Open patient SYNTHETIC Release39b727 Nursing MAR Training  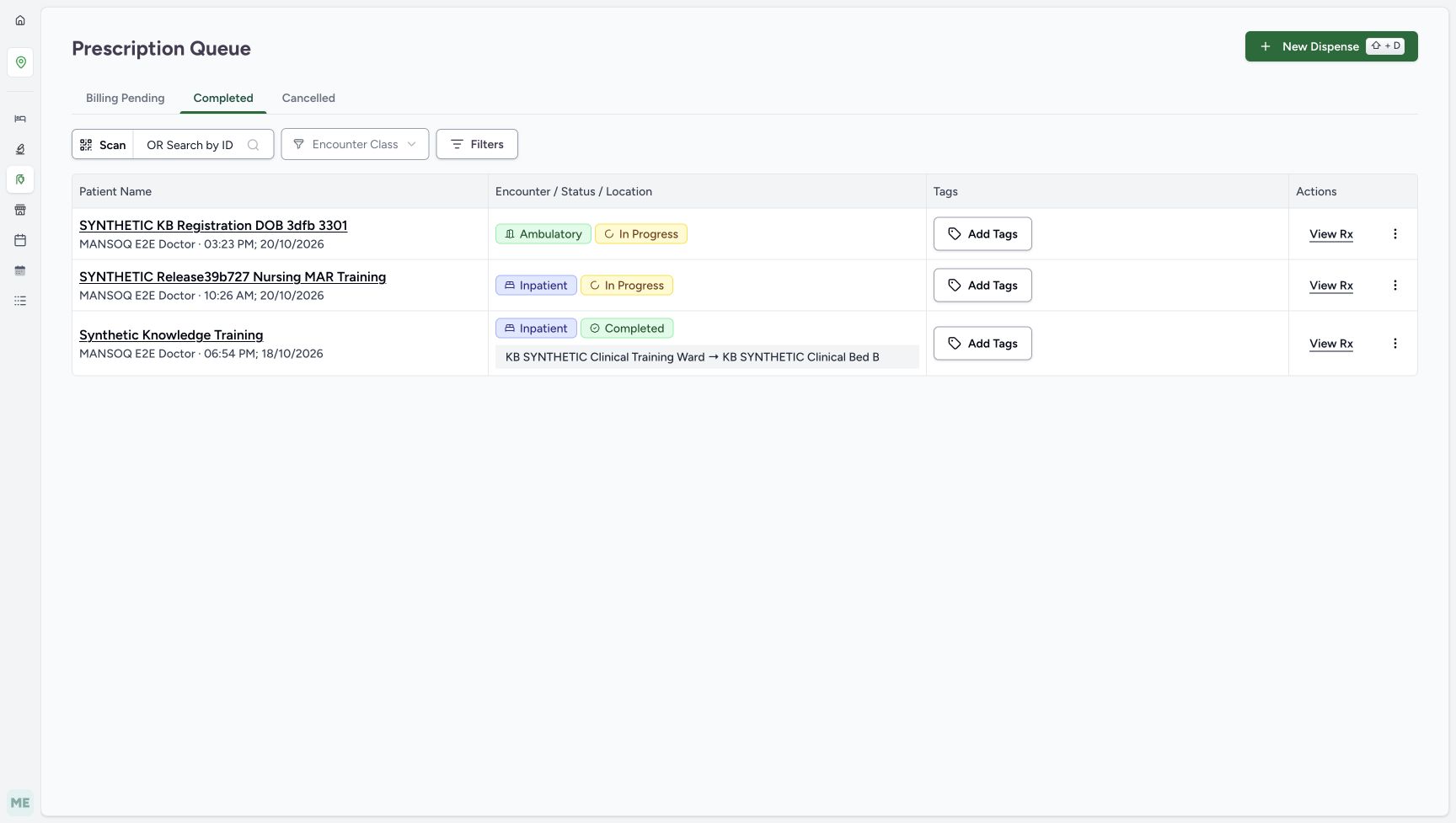(x=233, y=276)
